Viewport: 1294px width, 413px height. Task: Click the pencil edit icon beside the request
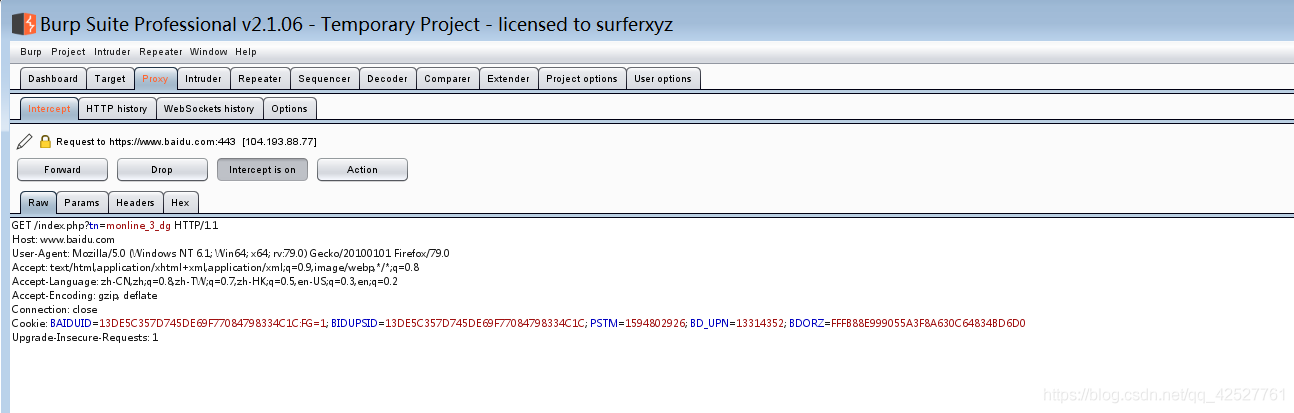[x=25, y=142]
